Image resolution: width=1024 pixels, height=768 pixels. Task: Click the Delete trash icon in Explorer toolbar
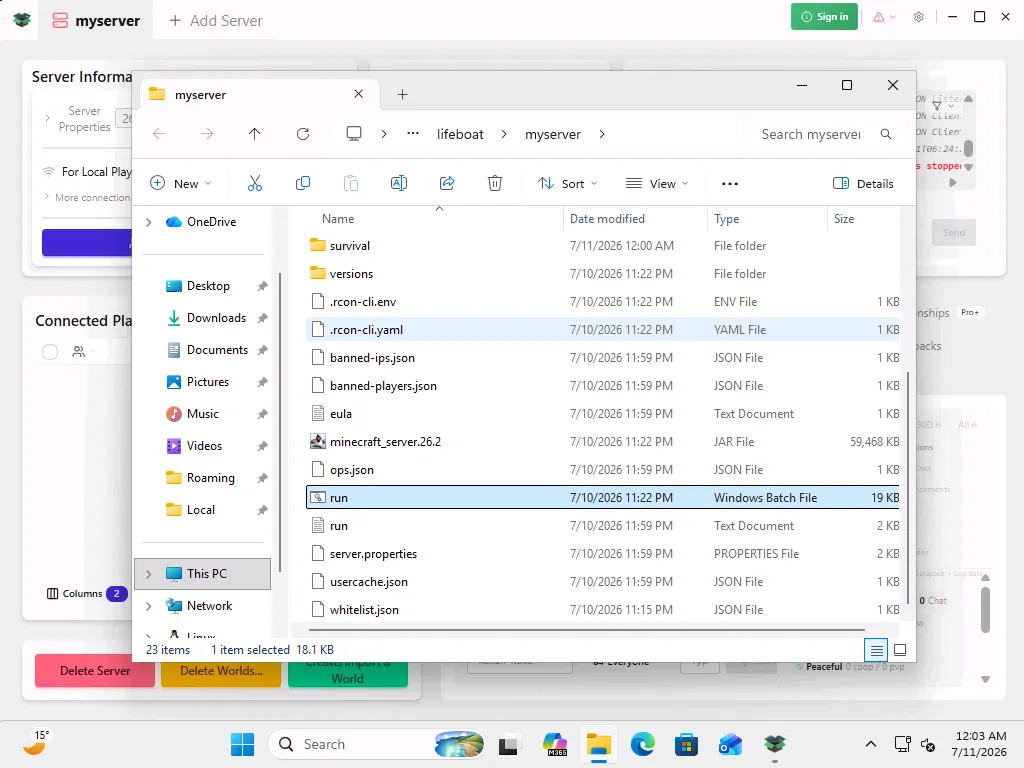(495, 184)
